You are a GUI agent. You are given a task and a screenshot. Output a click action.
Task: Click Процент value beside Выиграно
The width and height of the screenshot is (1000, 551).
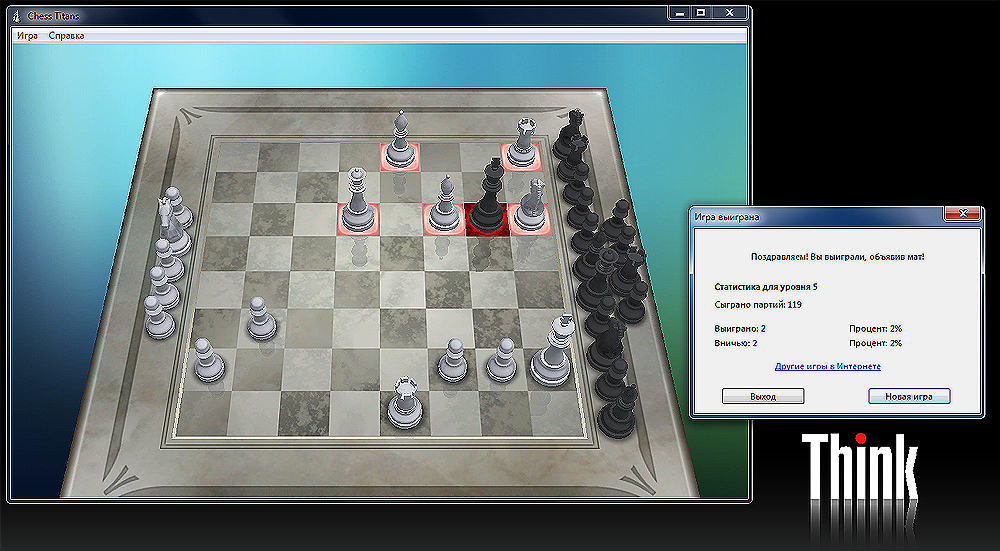coord(876,329)
